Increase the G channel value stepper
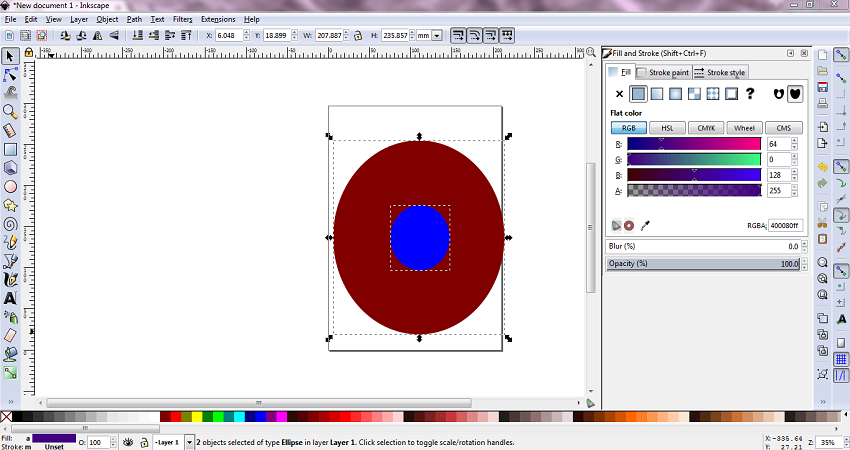The image size is (850, 450). 795,157
